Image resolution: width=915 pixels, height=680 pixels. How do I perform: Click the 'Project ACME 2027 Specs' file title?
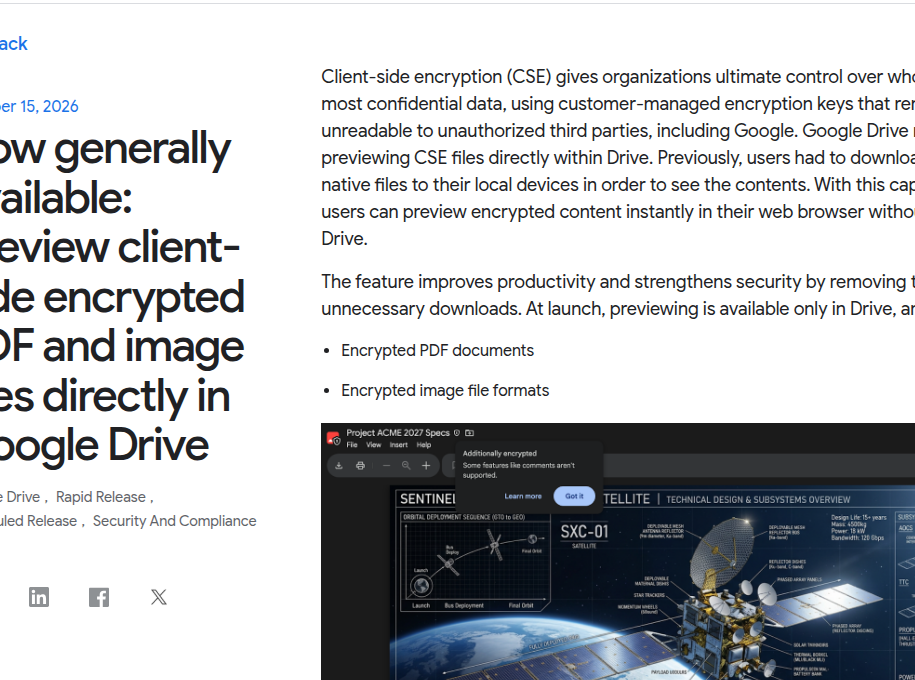(x=398, y=433)
